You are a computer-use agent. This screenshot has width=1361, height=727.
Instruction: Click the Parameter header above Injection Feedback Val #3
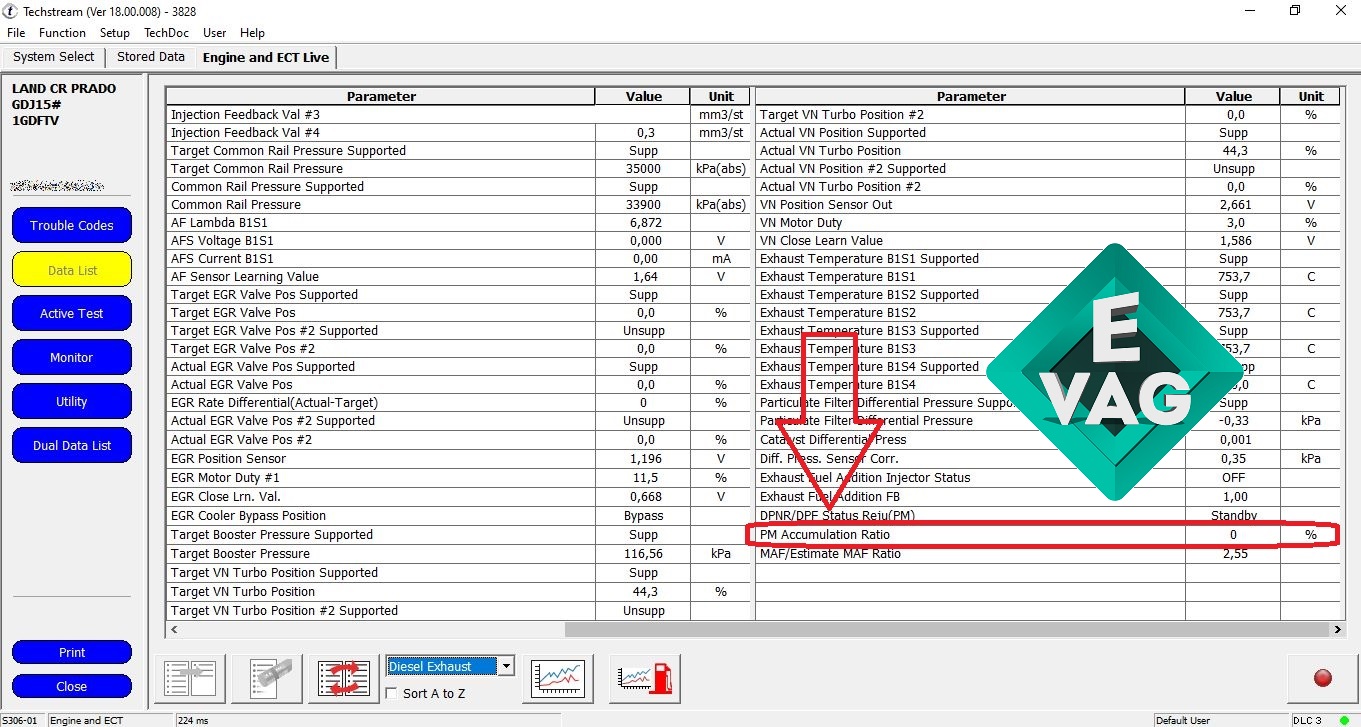[x=381, y=96]
